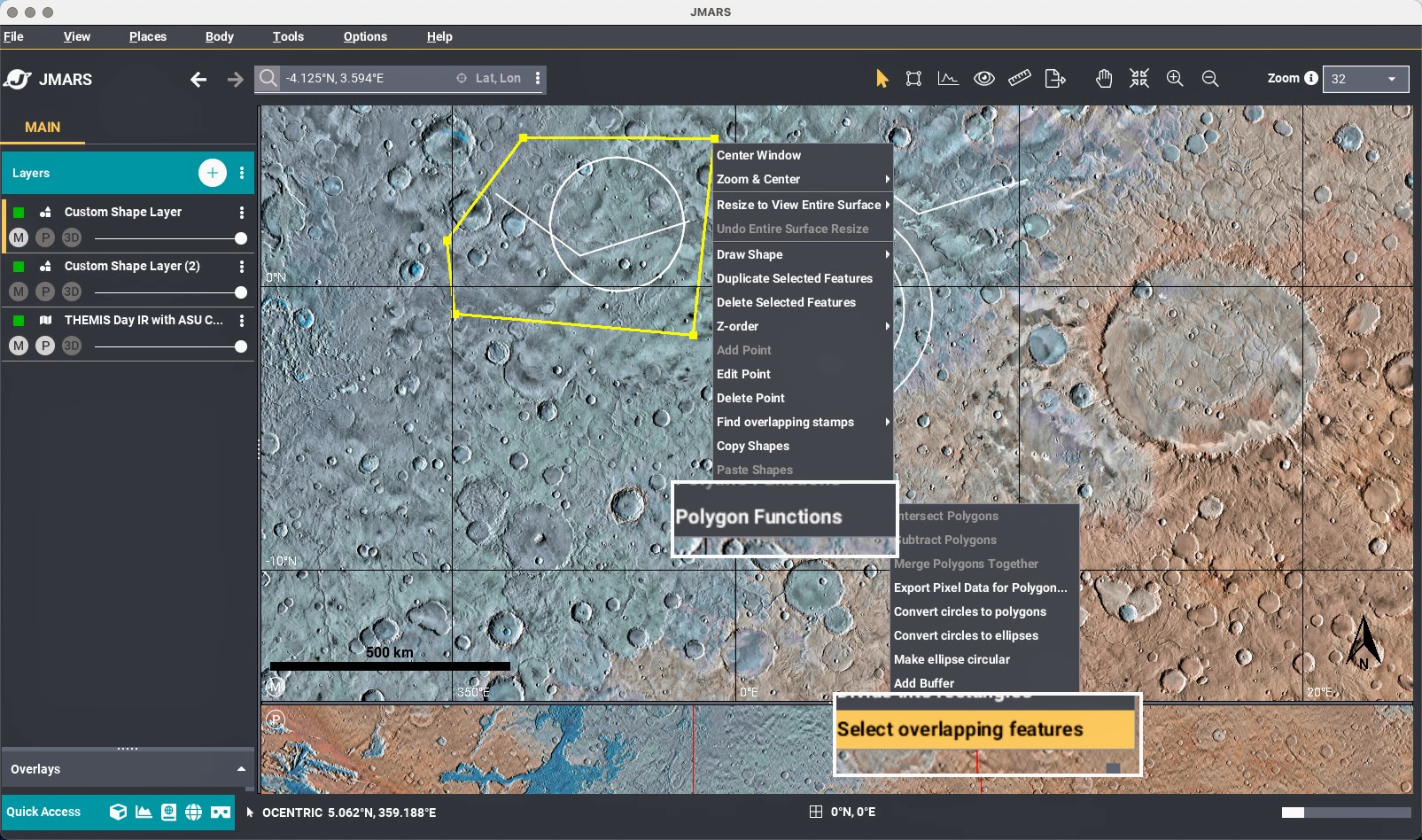Click the VR goggles Quick Access icon
Viewport: 1422px width, 840px height.
point(221,812)
